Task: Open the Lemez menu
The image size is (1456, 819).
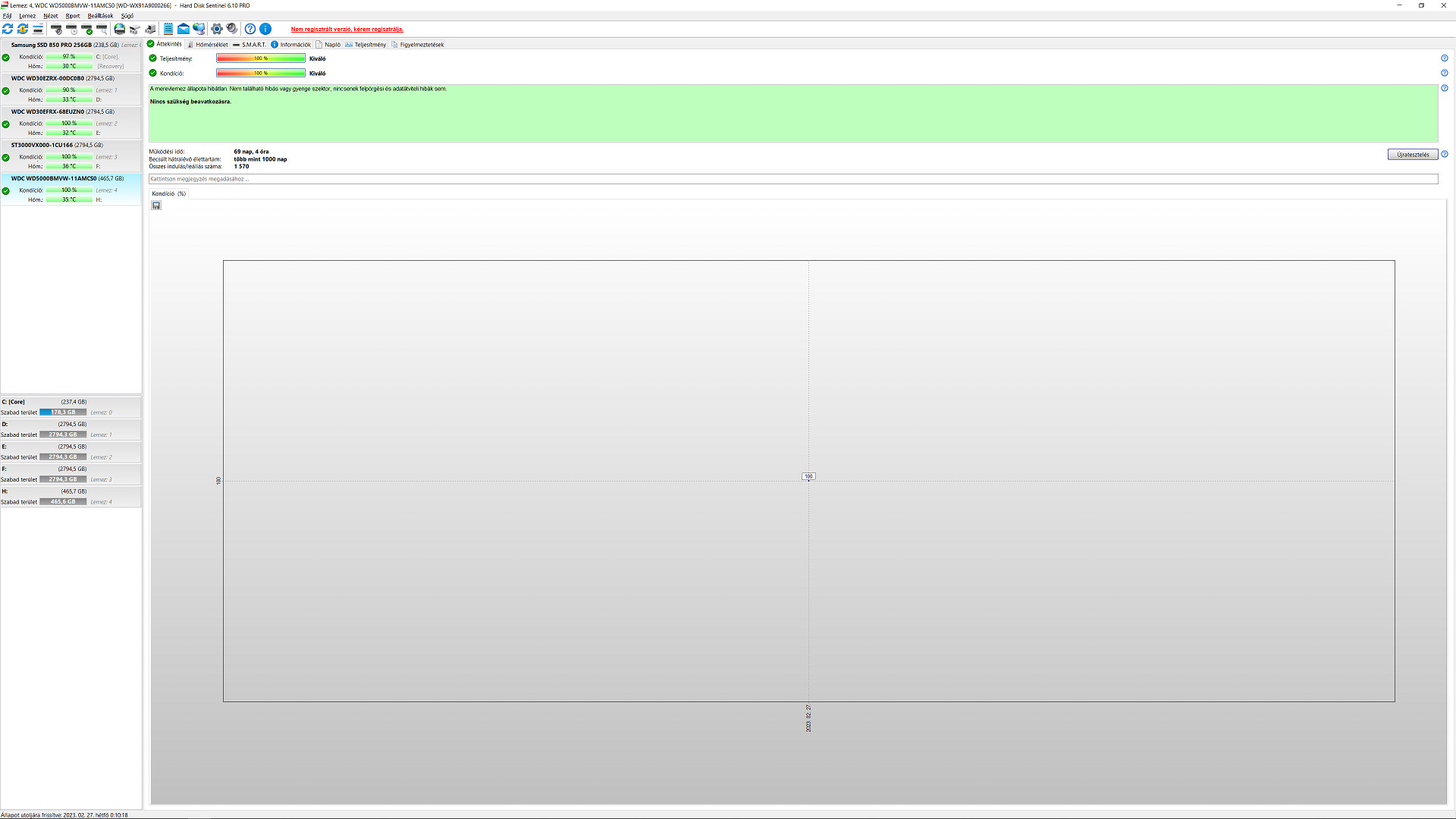Action: pos(27,16)
